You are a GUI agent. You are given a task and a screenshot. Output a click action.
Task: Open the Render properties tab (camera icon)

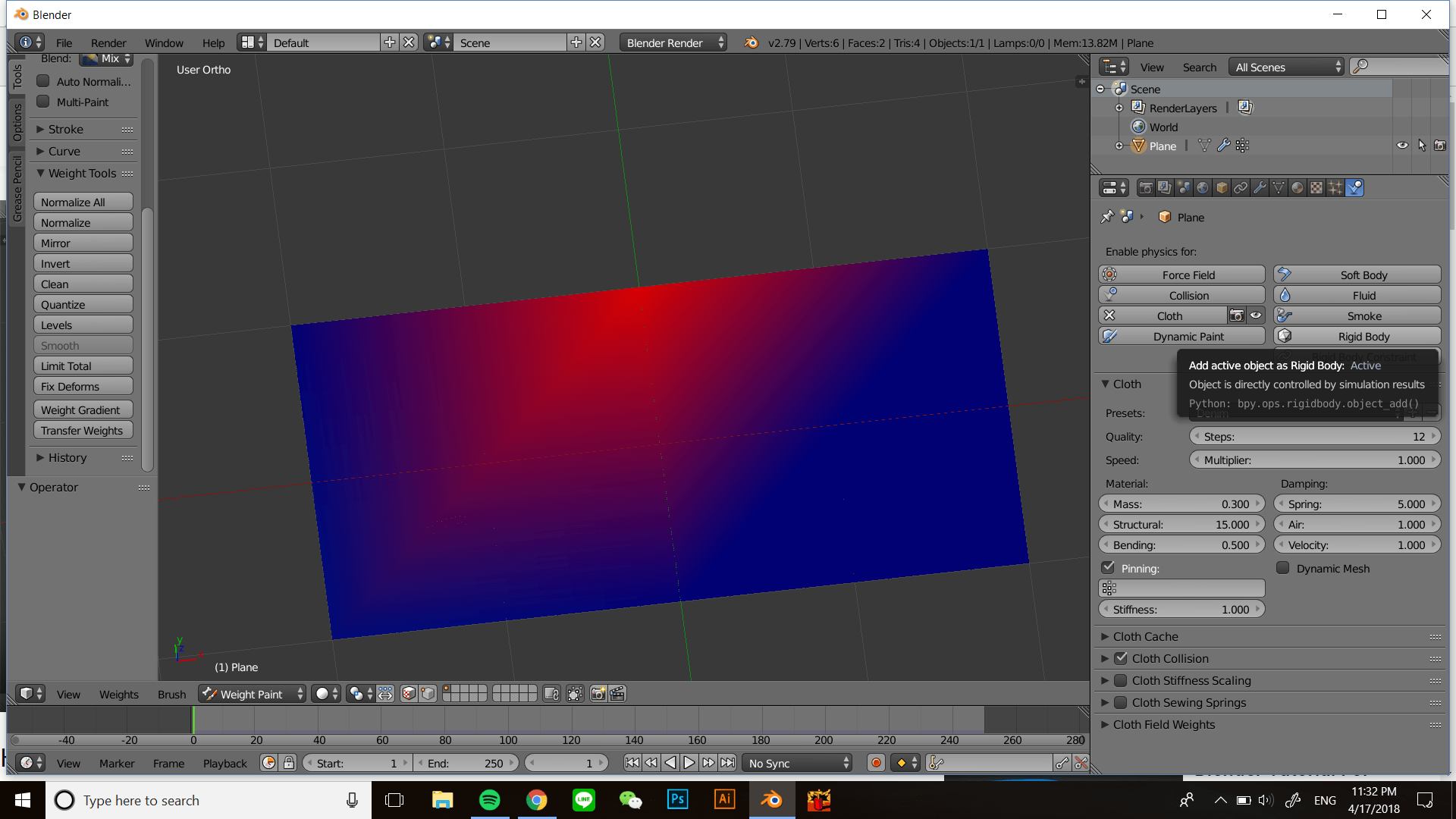coord(1145,187)
